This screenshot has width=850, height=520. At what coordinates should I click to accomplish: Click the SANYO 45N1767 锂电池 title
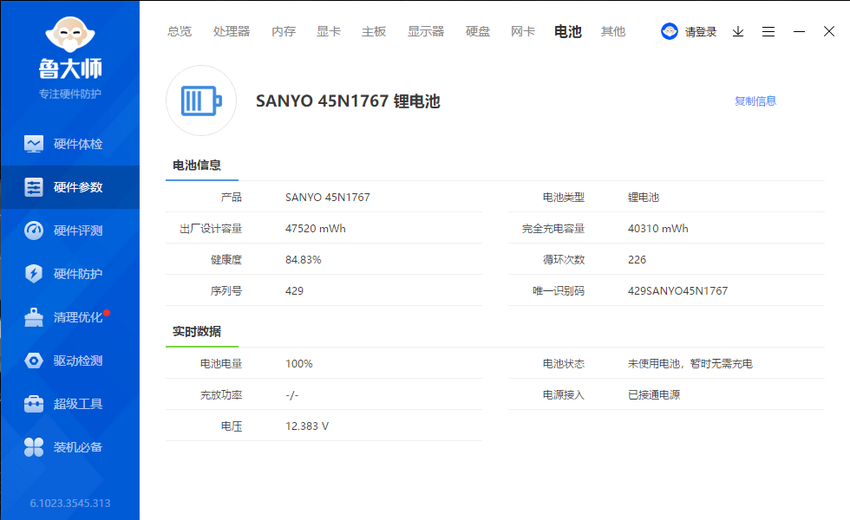click(x=348, y=101)
